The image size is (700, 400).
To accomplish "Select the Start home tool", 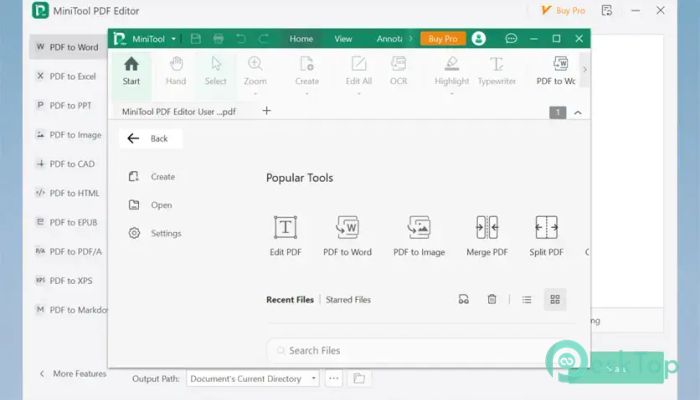I will (131, 71).
